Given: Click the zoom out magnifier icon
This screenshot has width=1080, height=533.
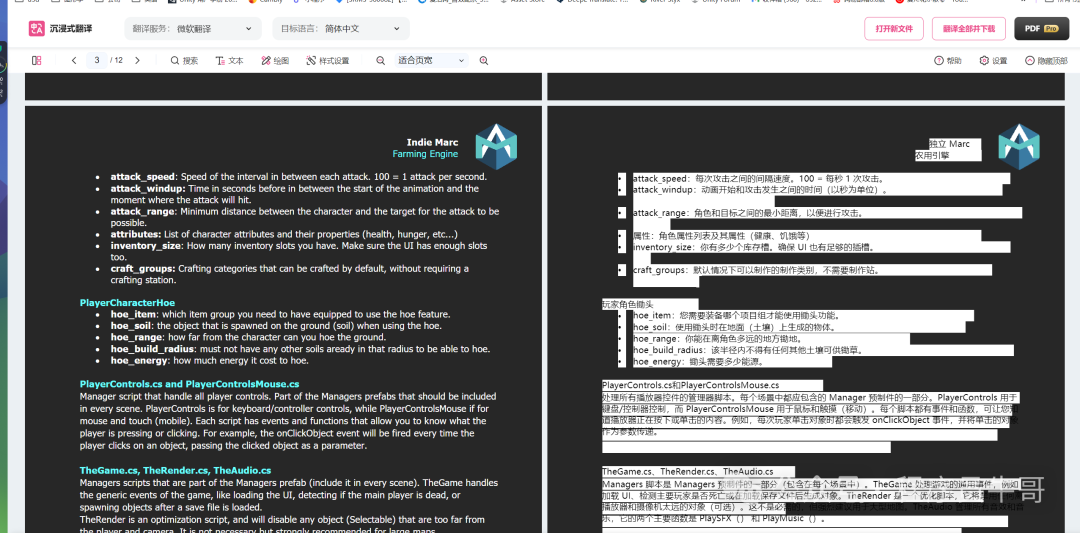Looking at the screenshot, I should (380, 61).
